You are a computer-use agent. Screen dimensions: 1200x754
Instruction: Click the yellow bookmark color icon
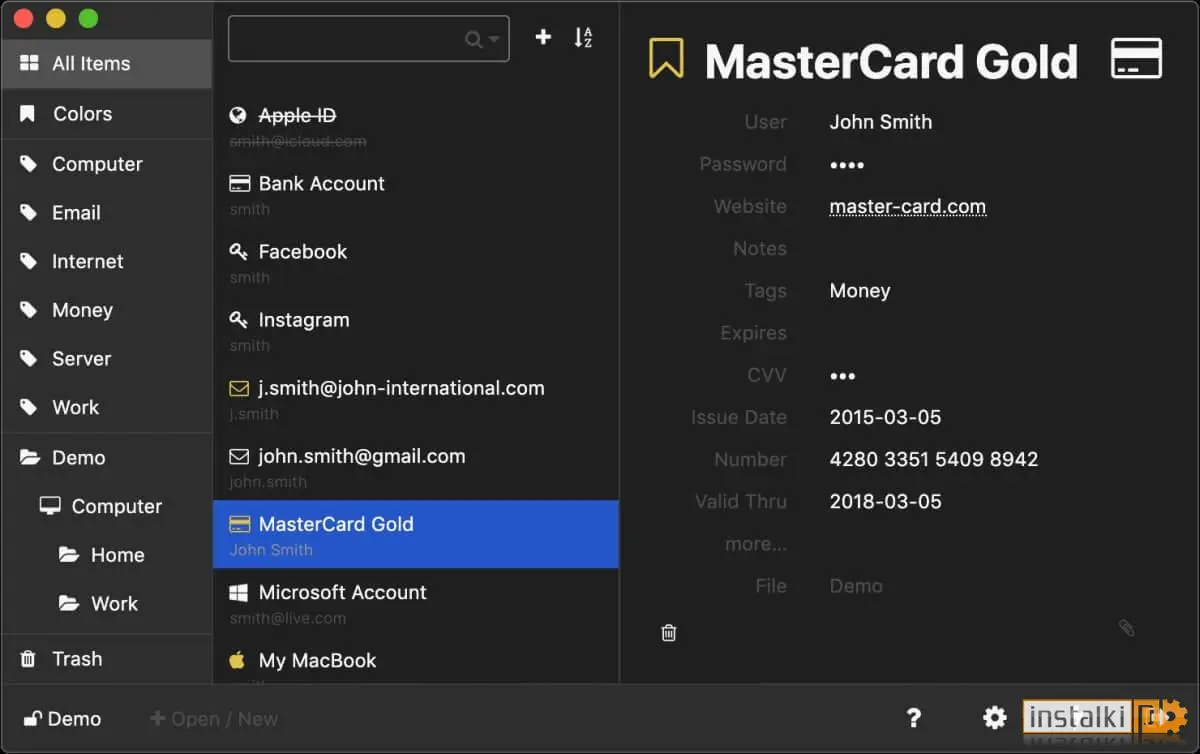pos(666,59)
